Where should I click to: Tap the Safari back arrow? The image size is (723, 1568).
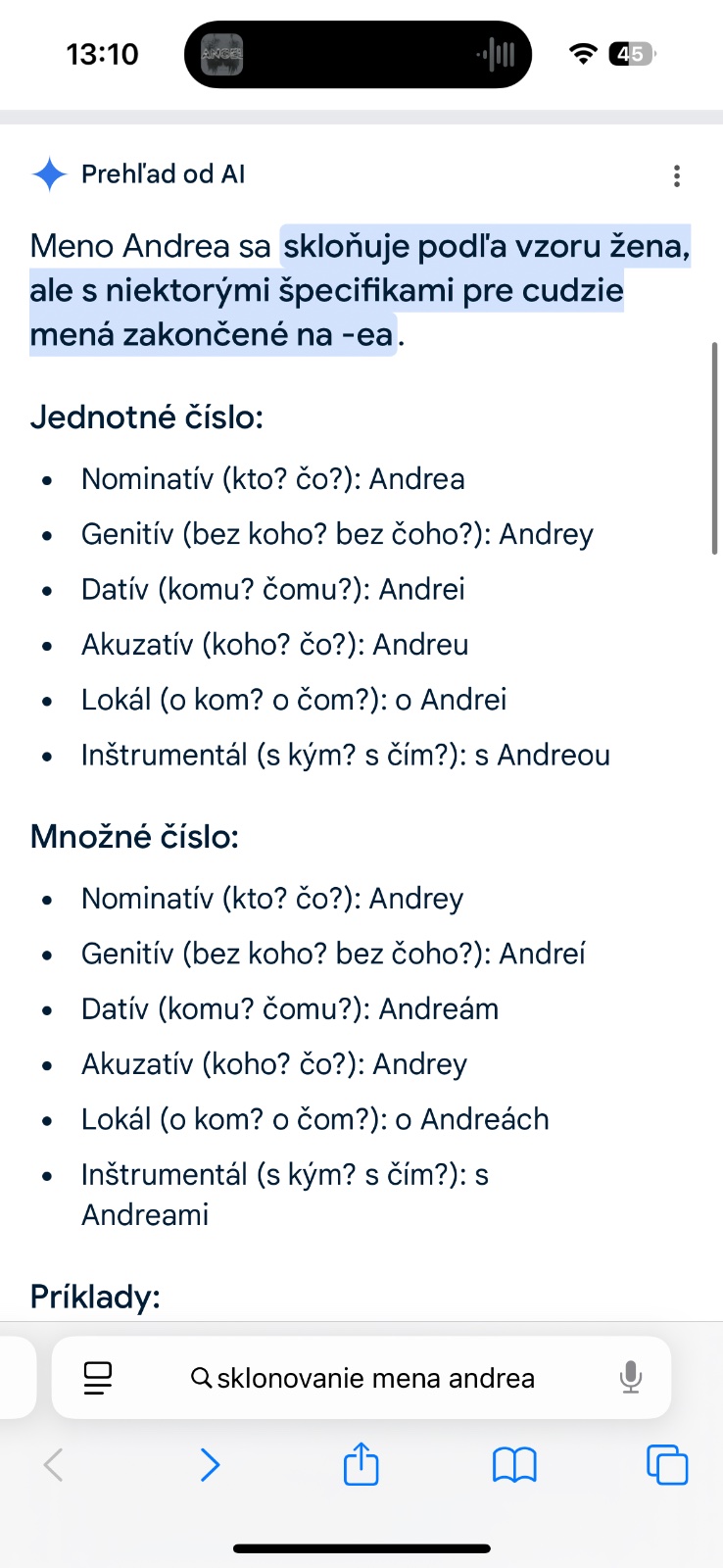(x=54, y=1465)
